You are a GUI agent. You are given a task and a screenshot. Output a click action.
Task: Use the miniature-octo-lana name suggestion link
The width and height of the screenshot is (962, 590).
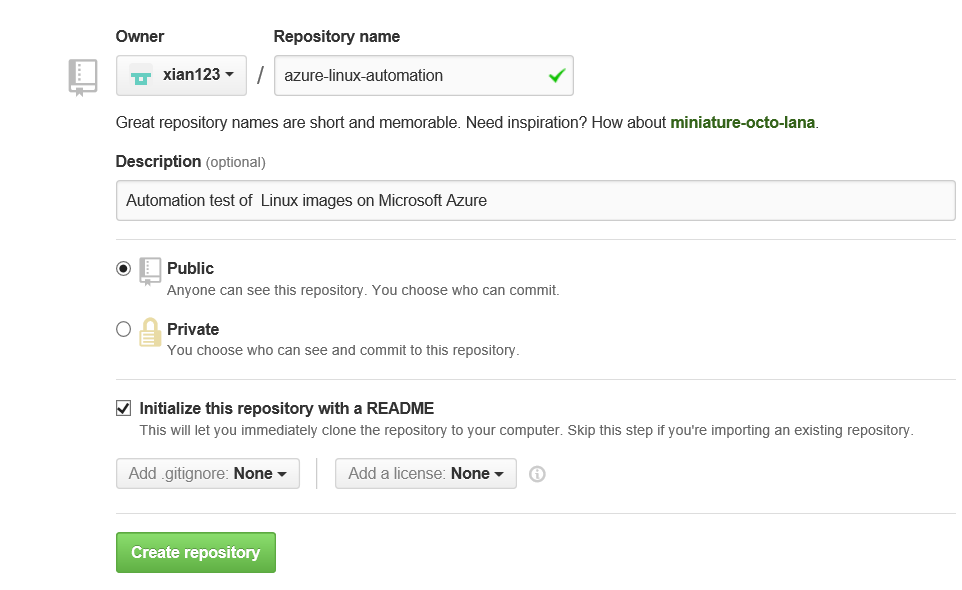point(743,123)
